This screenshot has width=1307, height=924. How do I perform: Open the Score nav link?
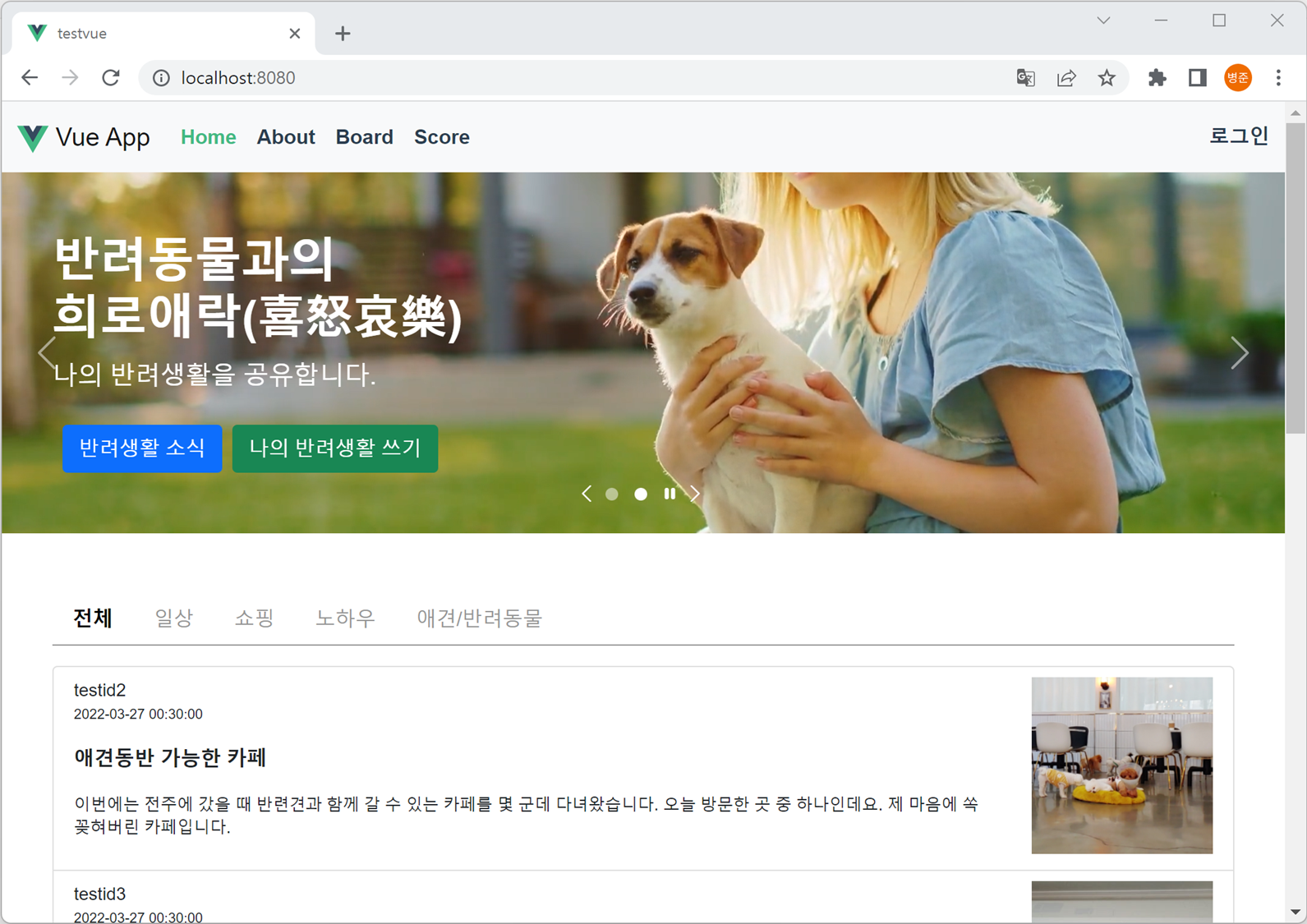click(442, 137)
